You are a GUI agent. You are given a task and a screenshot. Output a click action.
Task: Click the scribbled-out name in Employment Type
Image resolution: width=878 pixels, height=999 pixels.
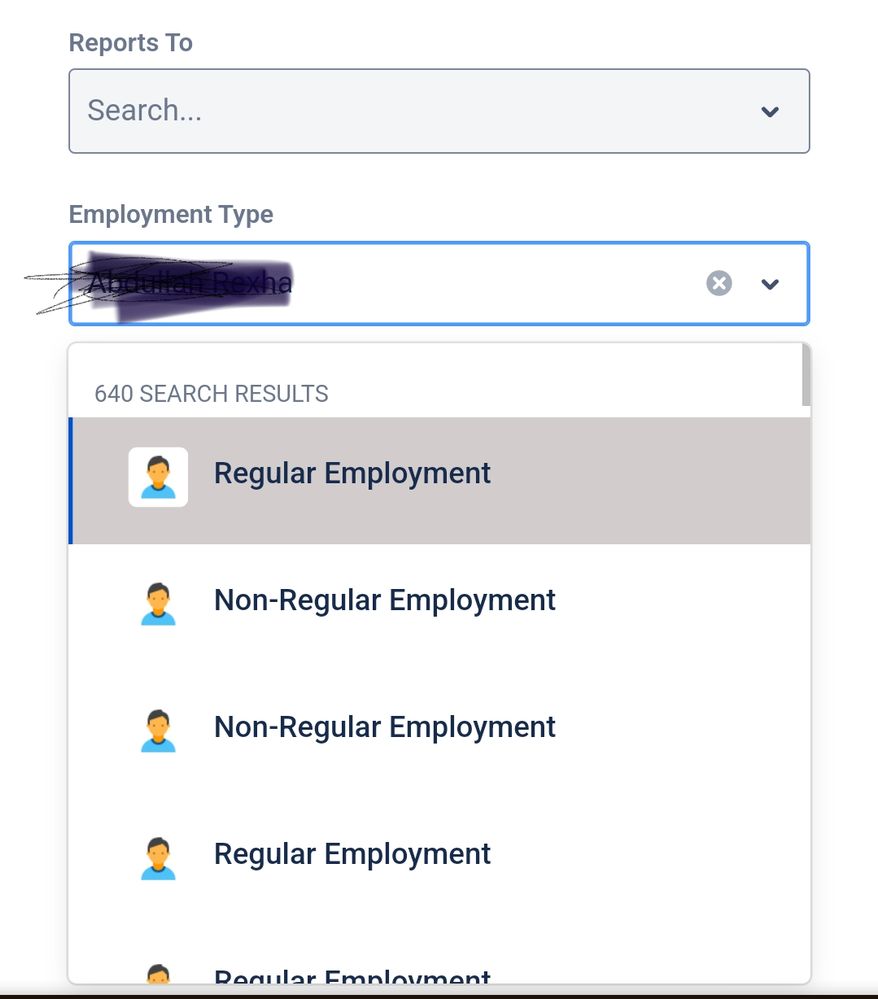click(190, 283)
